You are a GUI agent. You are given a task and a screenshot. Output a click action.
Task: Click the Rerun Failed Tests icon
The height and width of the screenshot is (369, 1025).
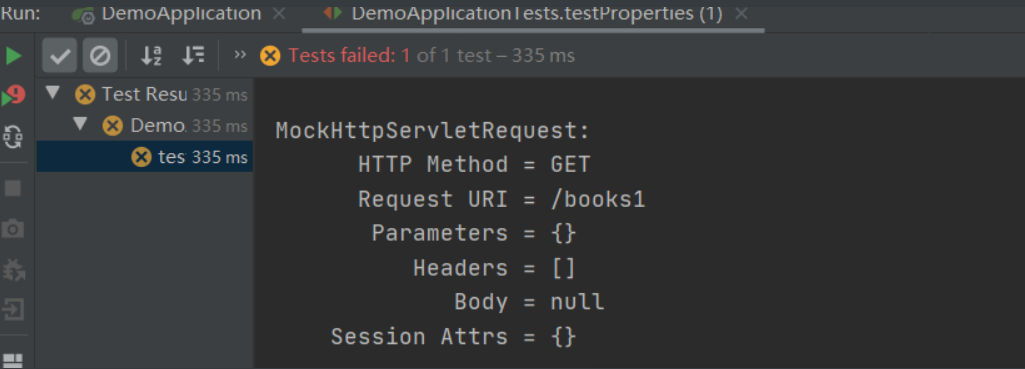[13, 96]
